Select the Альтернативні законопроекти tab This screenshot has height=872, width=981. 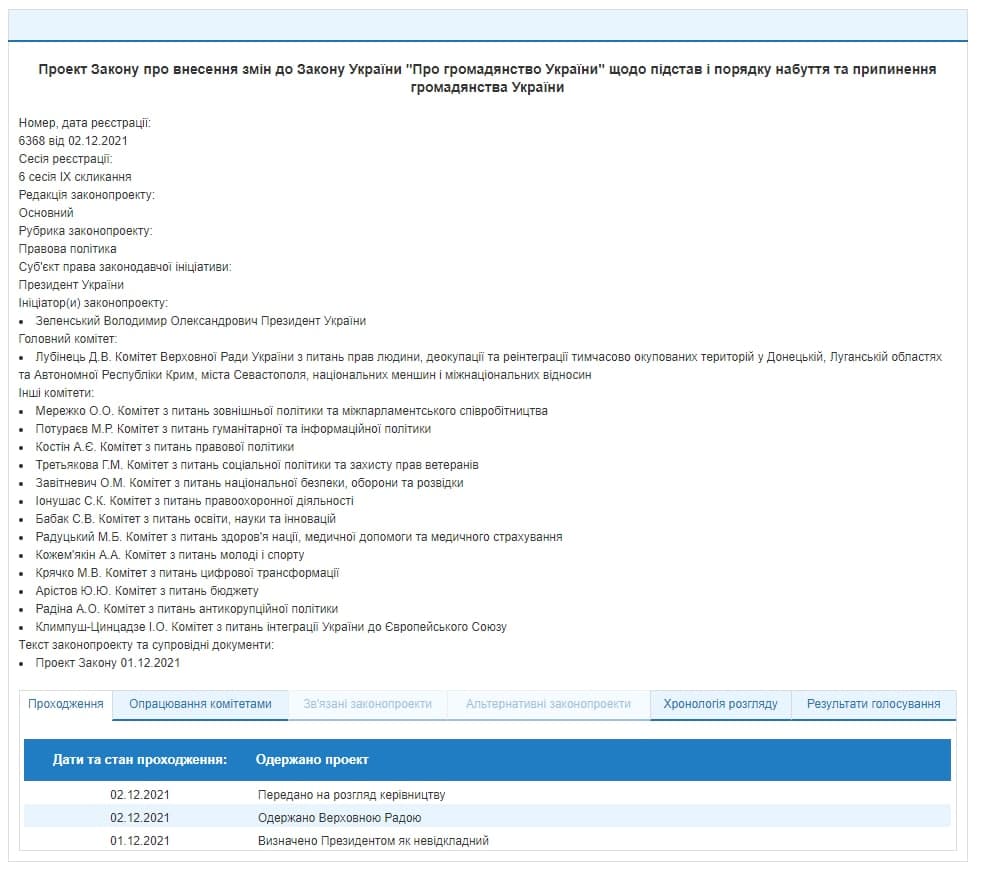click(548, 704)
